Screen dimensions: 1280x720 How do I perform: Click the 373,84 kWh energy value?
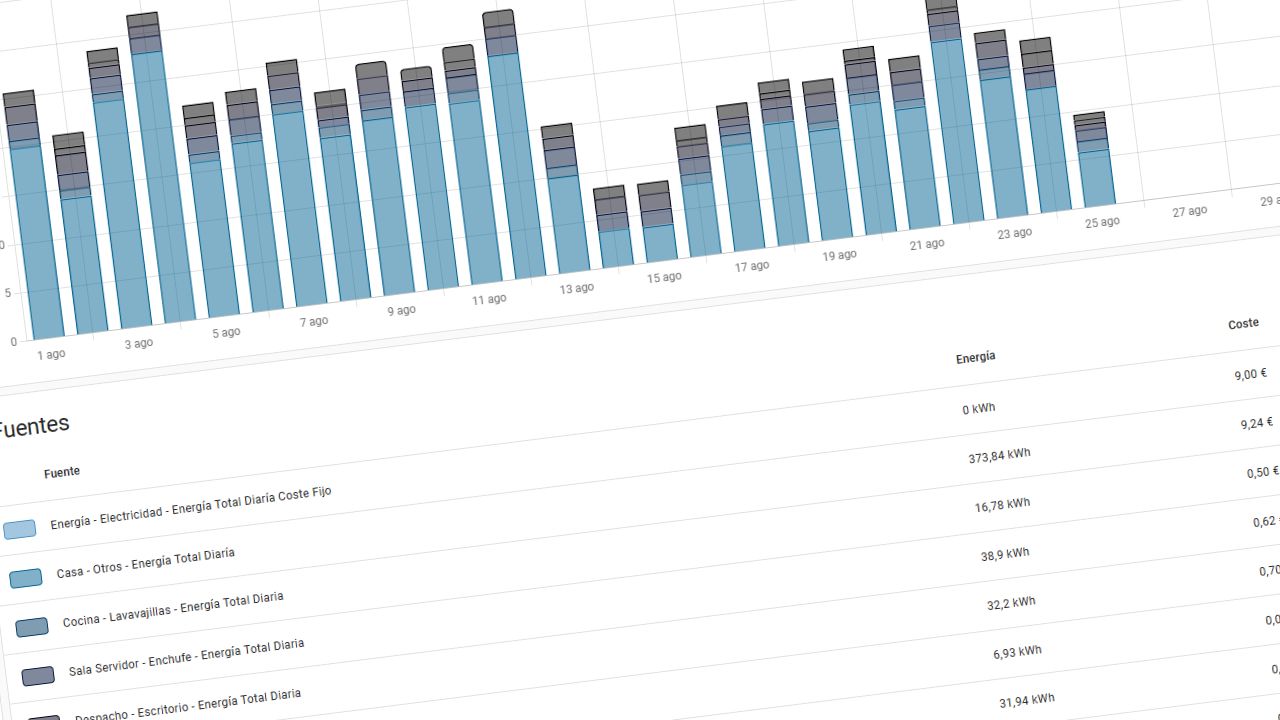pos(999,456)
